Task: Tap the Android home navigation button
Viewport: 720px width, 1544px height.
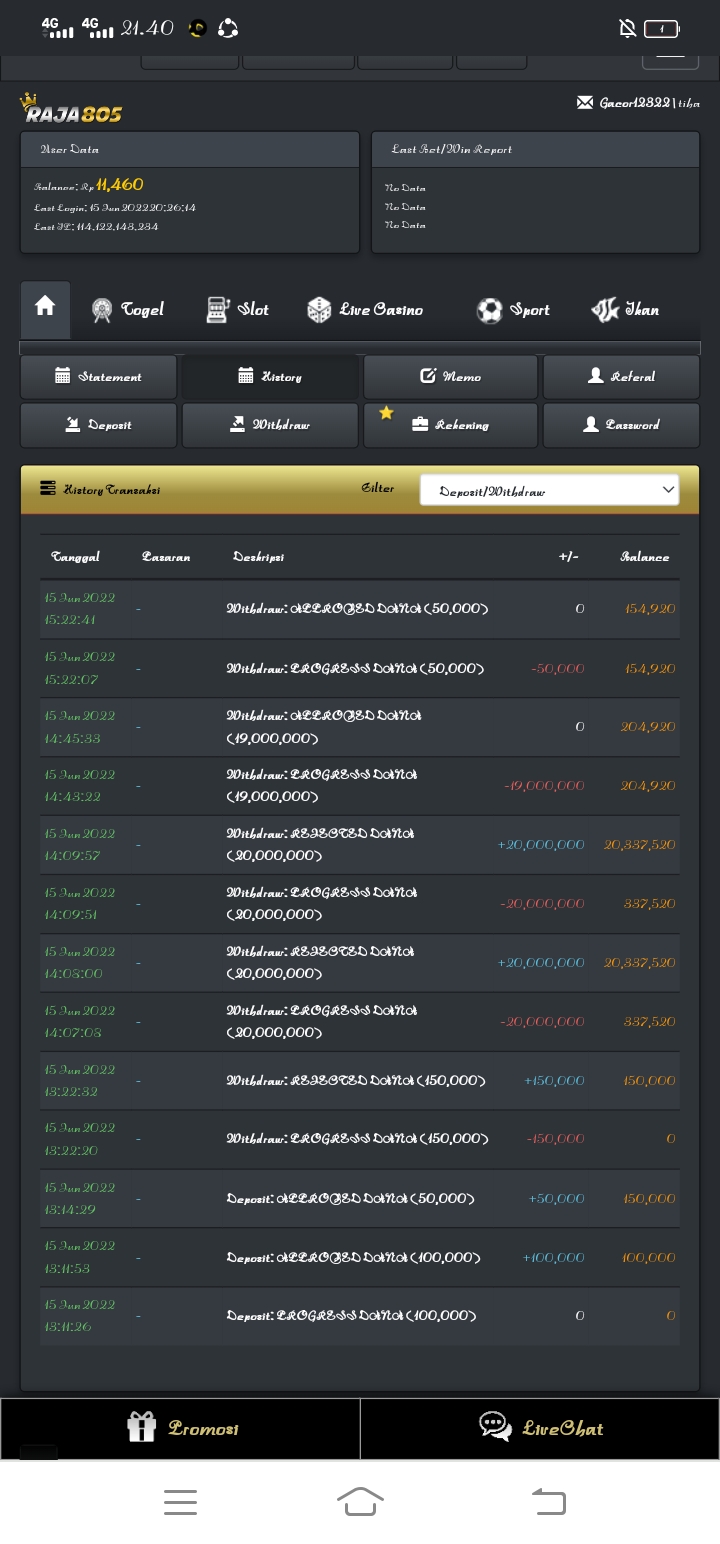Action: 360,1501
